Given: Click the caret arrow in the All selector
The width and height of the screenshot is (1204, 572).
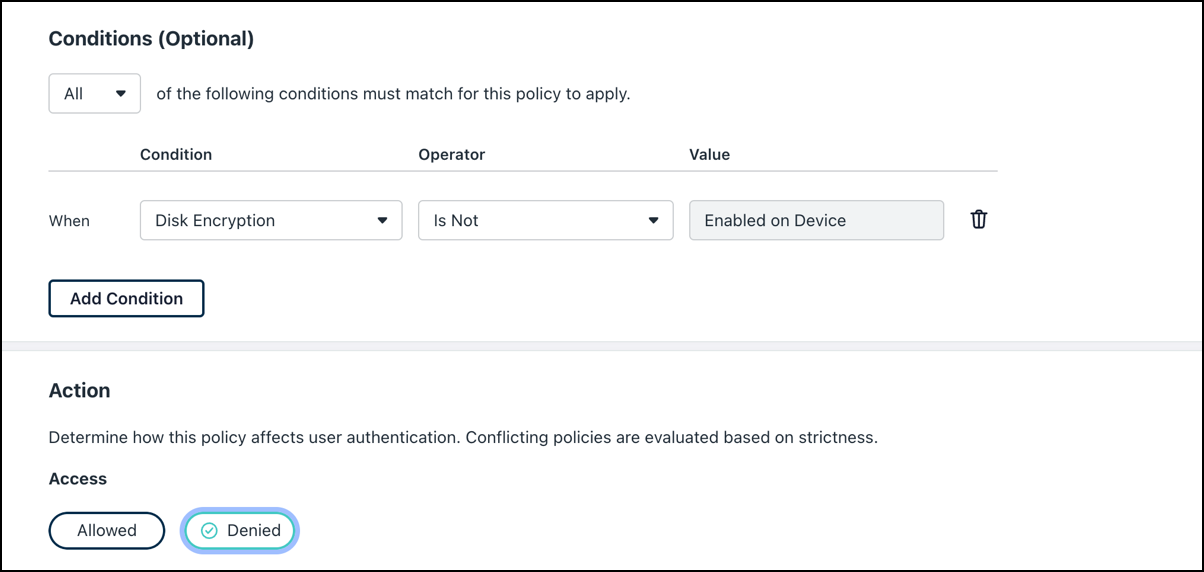Looking at the screenshot, I should pyautogui.click(x=121, y=94).
